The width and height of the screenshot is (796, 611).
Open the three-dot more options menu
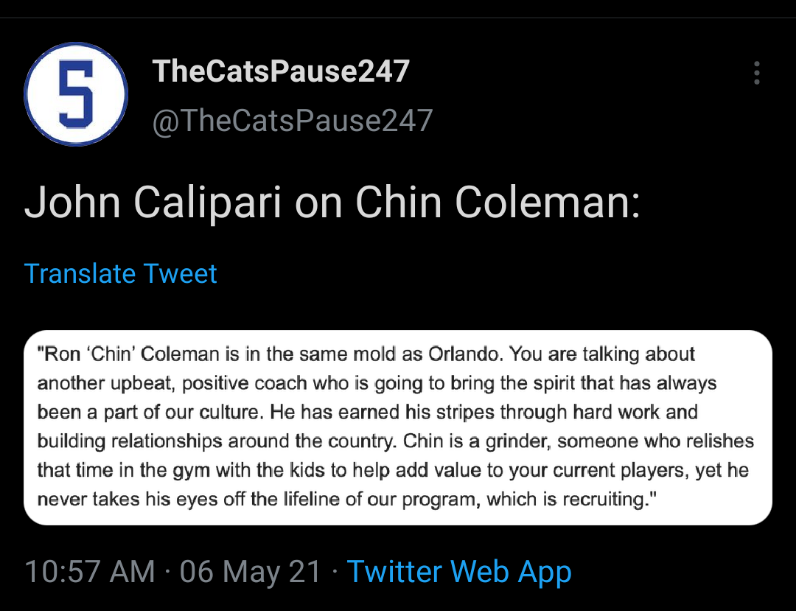click(x=757, y=73)
